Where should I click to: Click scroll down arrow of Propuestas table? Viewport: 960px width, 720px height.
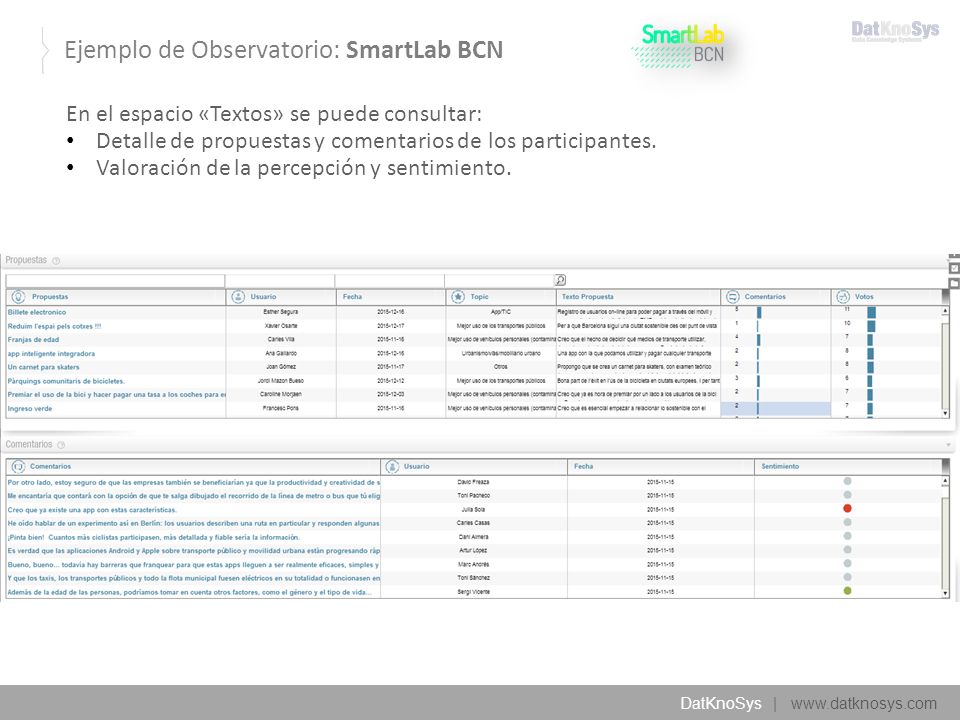(945, 414)
